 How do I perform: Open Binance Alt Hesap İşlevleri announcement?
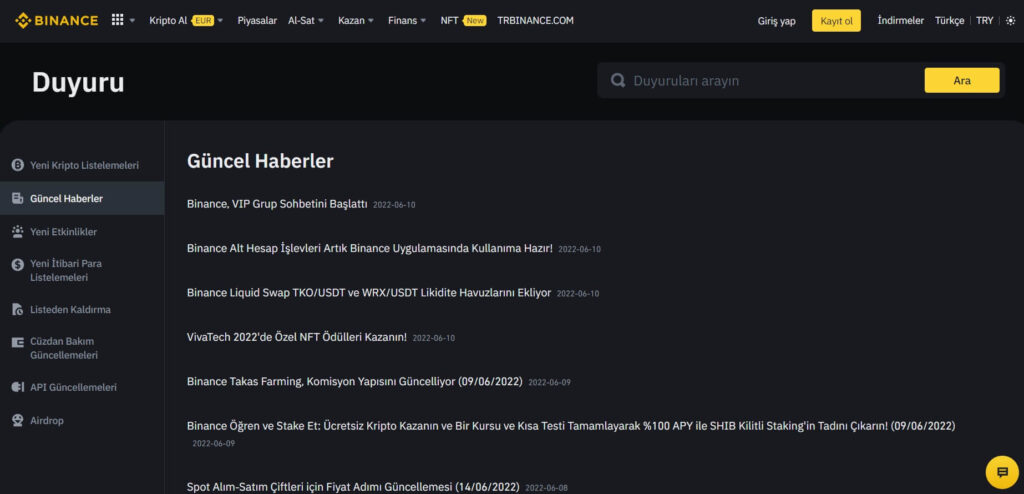370,248
